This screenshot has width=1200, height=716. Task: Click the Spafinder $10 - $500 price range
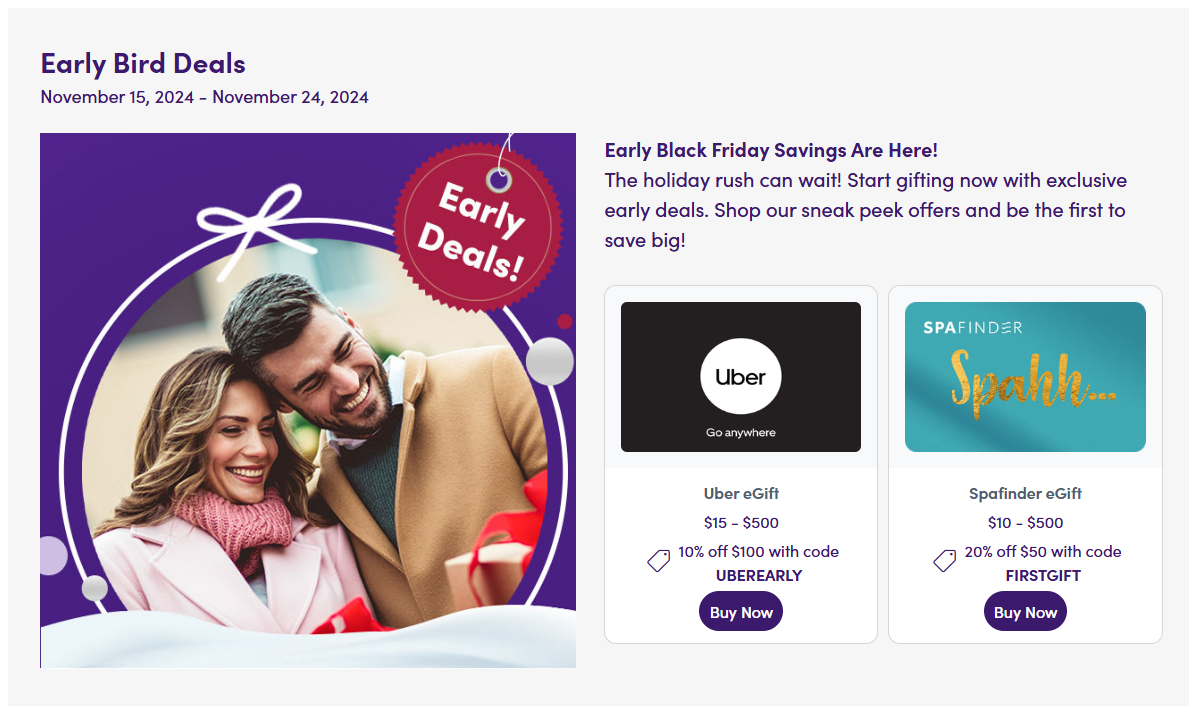tap(1025, 522)
